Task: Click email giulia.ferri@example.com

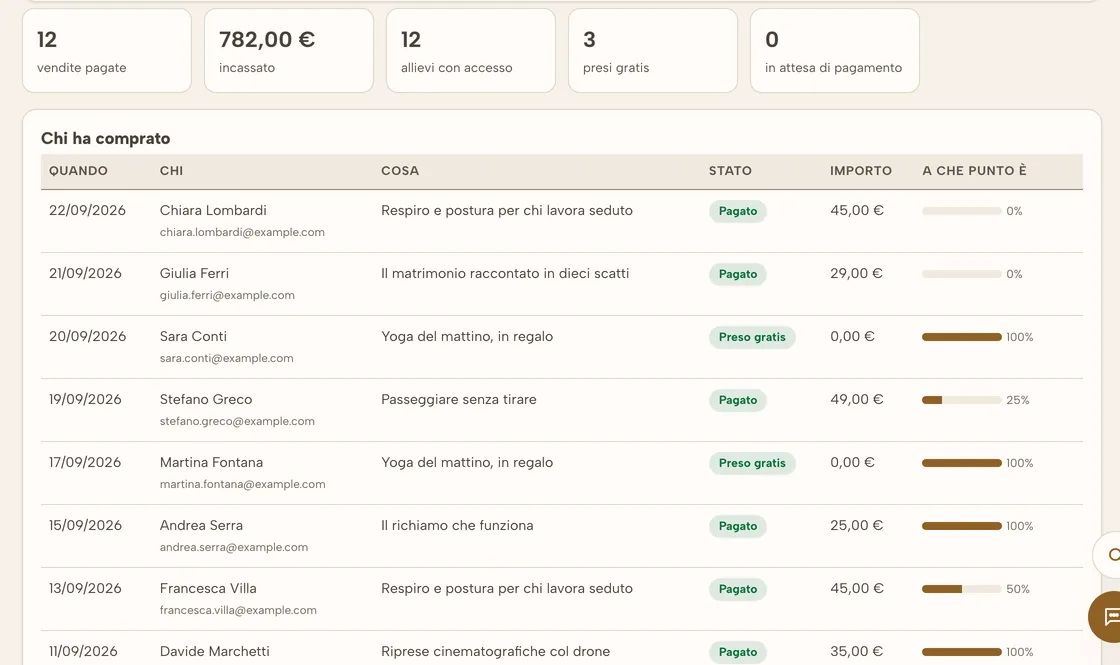Action: 227,295
